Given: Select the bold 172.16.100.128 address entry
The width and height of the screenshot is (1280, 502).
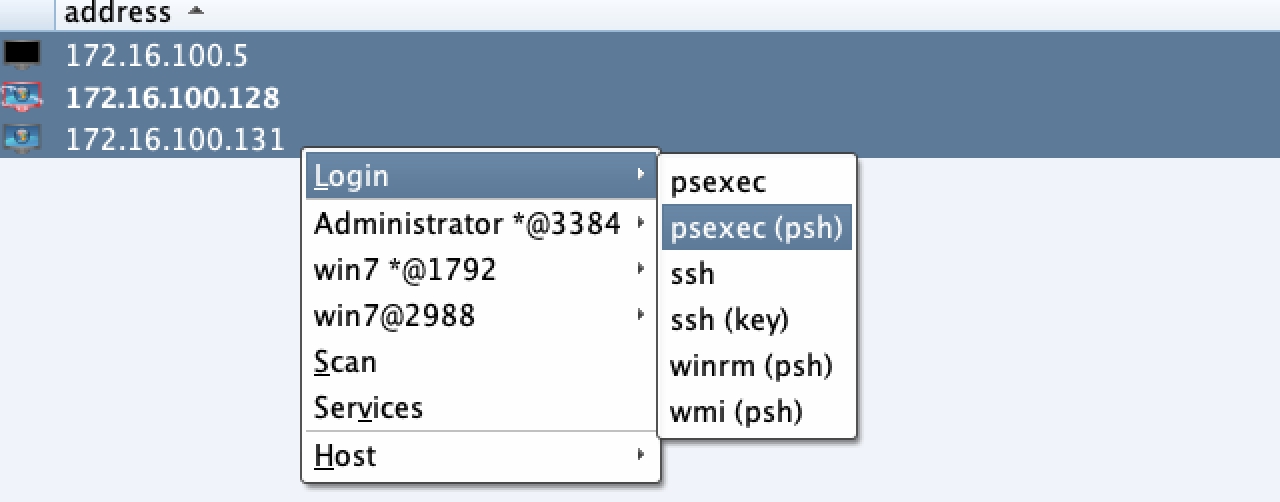Looking at the screenshot, I should (172, 97).
